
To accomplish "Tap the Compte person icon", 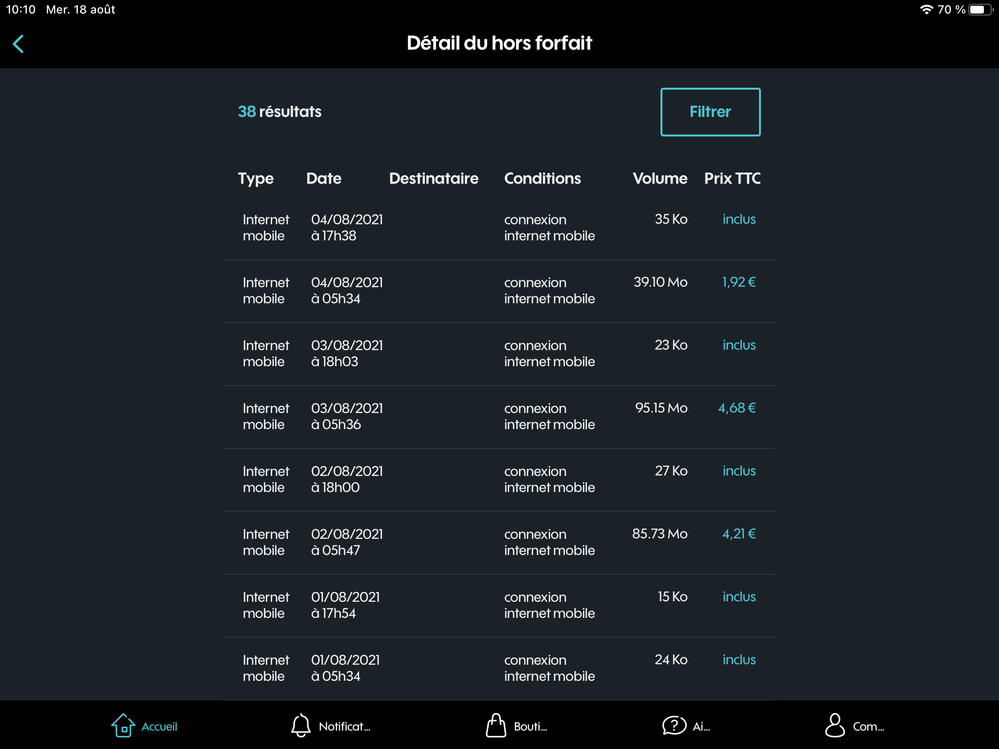I will (x=835, y=725).
